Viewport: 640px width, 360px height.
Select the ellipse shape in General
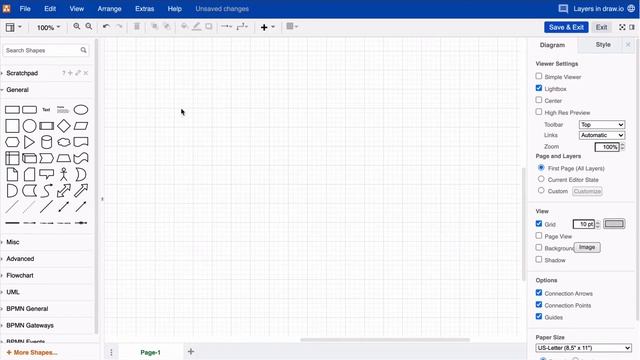point(81,110)
